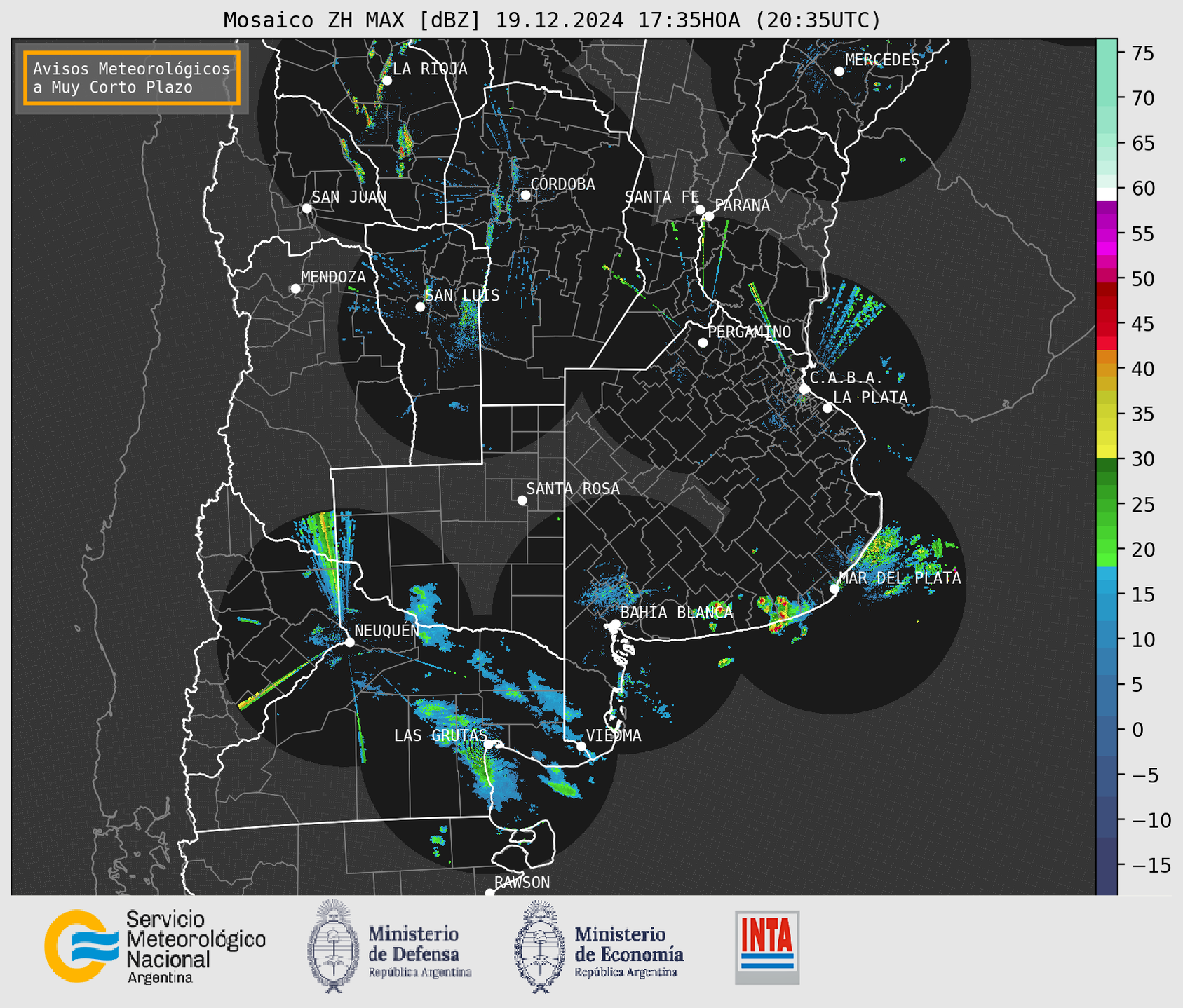The width and height of the screenshot is (1183, 1008).
Task: Click the 'LAS GRUTAS' map label text
Action: point(440,735)
